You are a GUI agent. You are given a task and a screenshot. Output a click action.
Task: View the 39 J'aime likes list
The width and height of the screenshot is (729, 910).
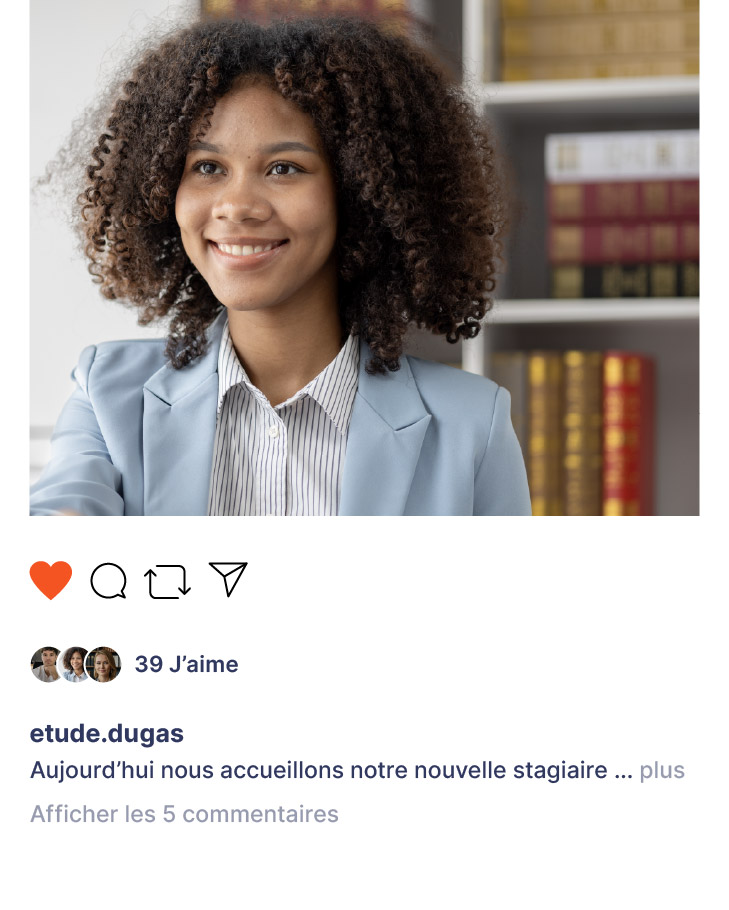click(186, 665)
